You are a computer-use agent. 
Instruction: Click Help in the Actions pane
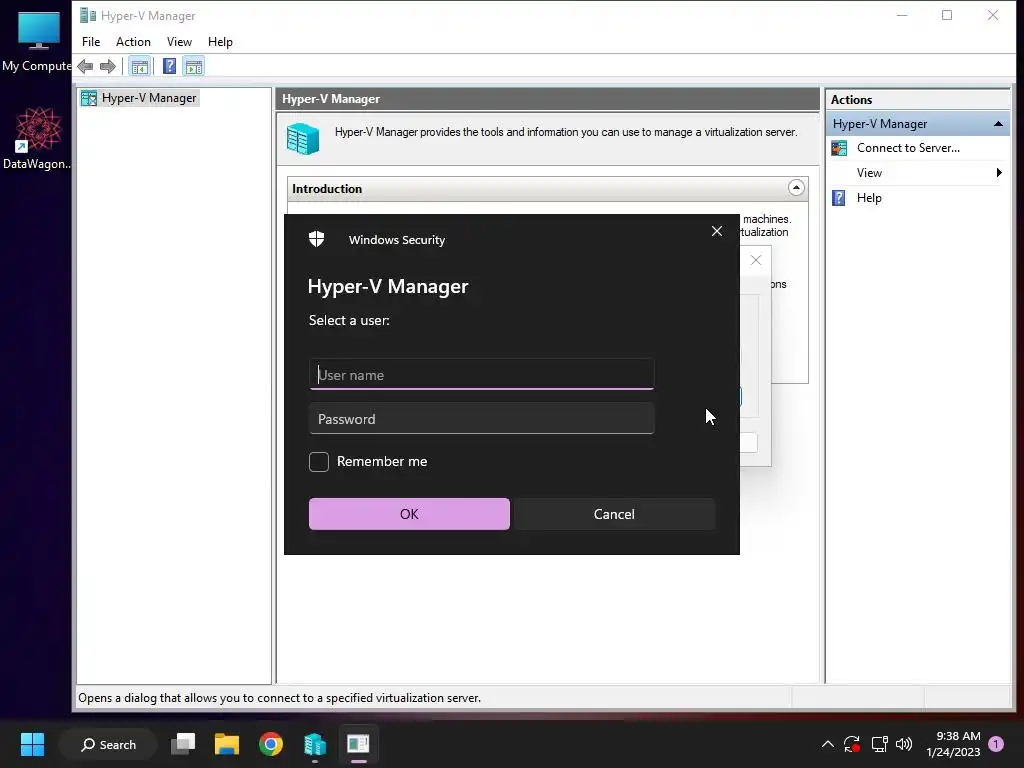click(869, 198)
